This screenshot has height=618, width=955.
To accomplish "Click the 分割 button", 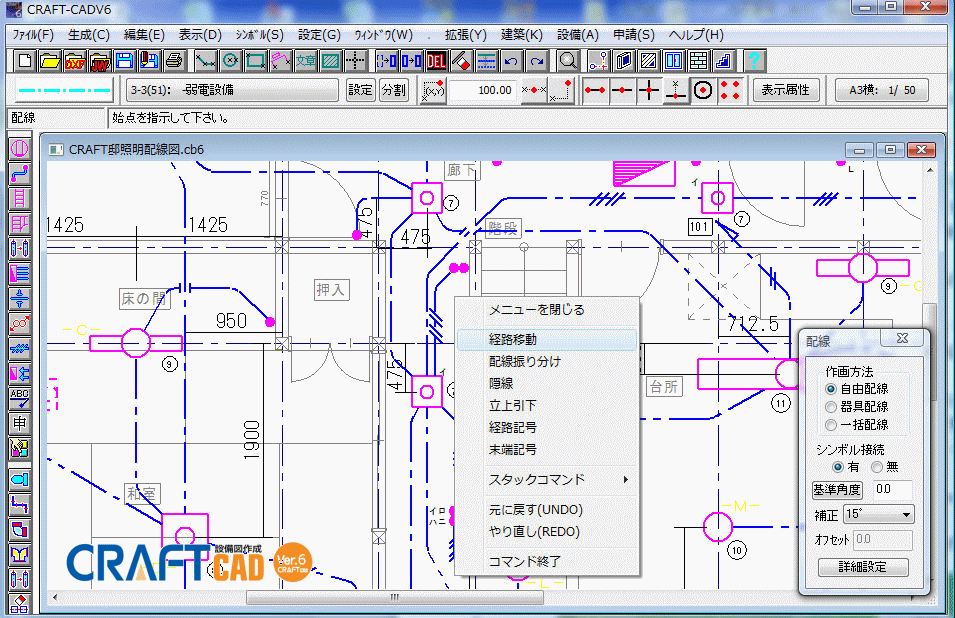I will click(x=393, y=90).
